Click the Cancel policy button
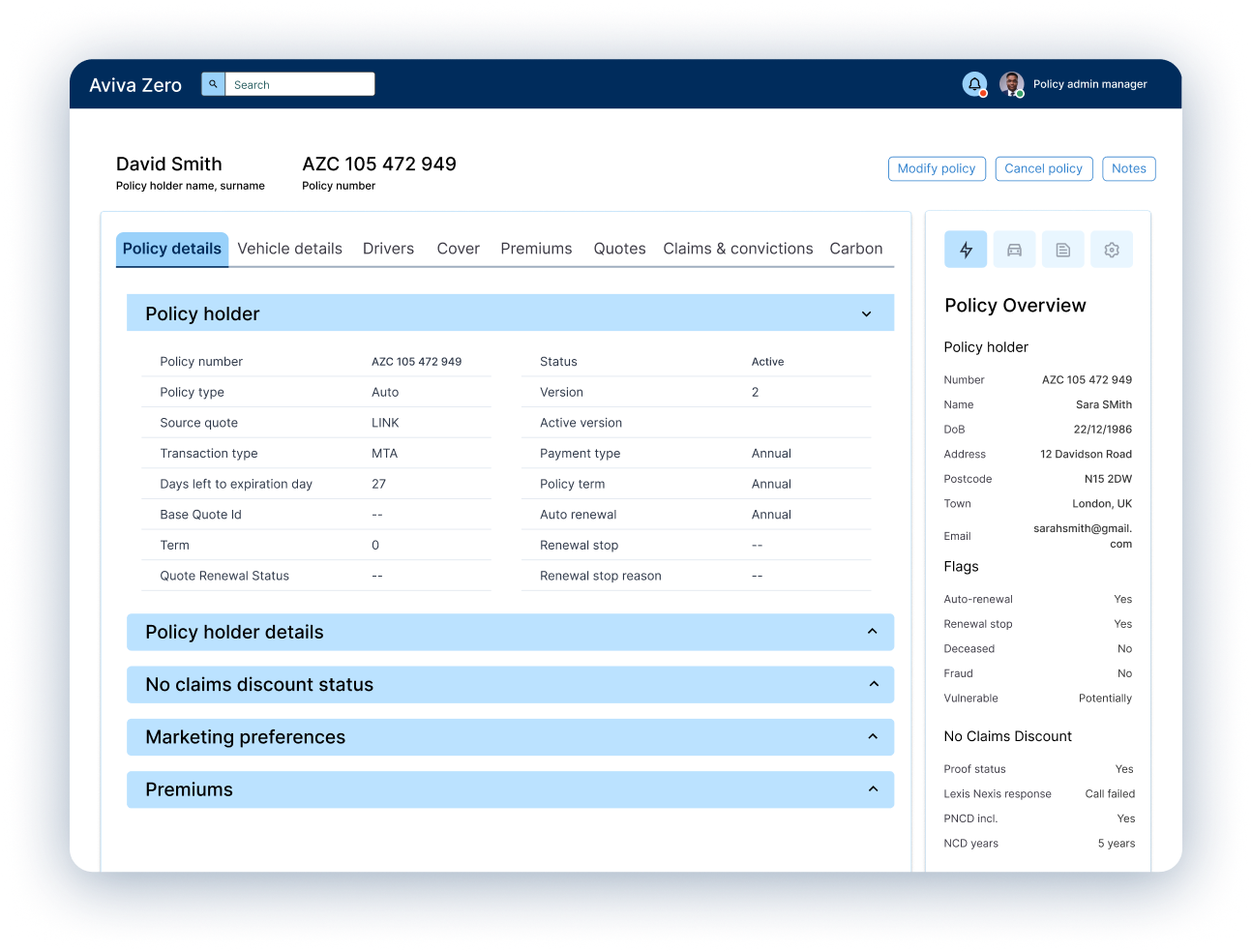This screenshot has height=952, width=1252. pos(1044,168)
